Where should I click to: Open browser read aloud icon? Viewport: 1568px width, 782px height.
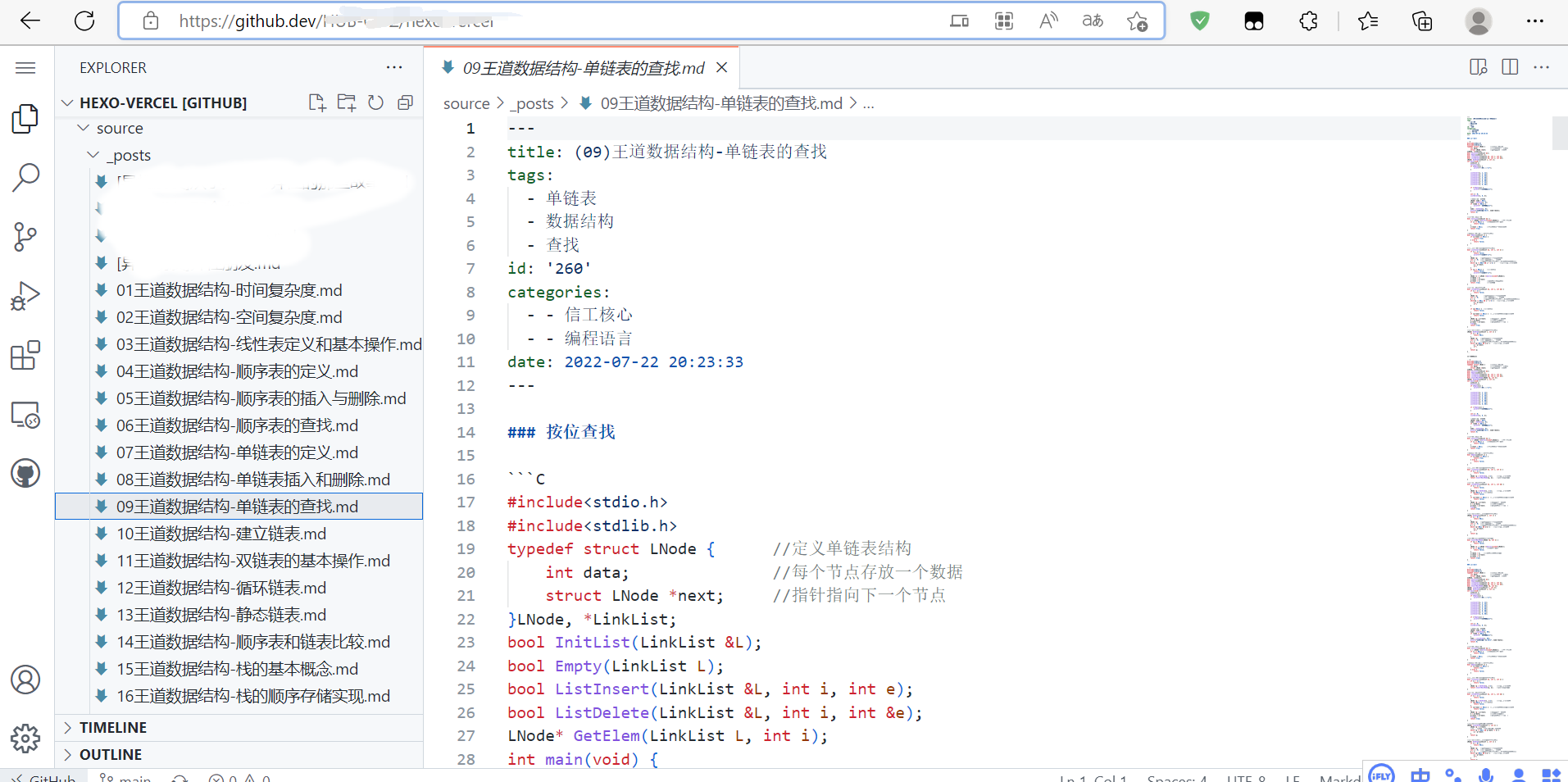[x=1048, y=21]
